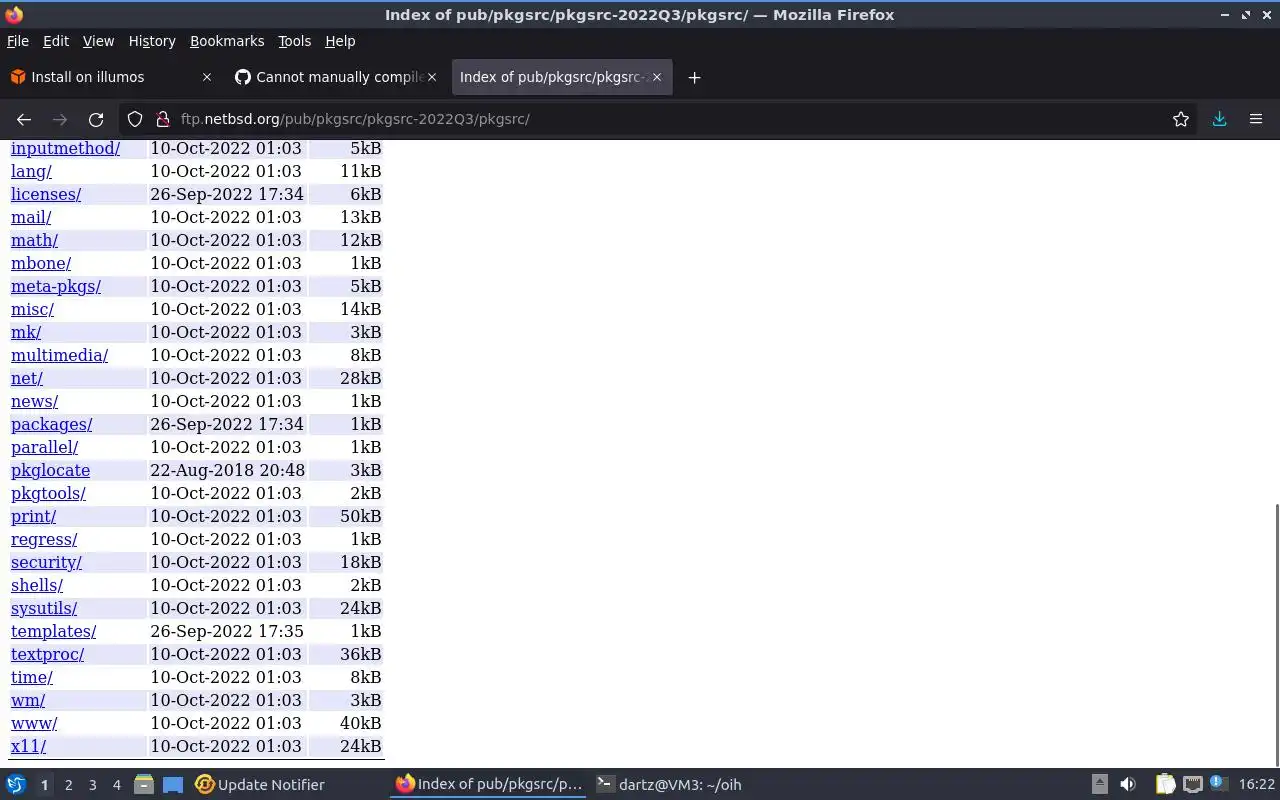
Task: Open a new tab with the plus button
Action: click(694, 77)
